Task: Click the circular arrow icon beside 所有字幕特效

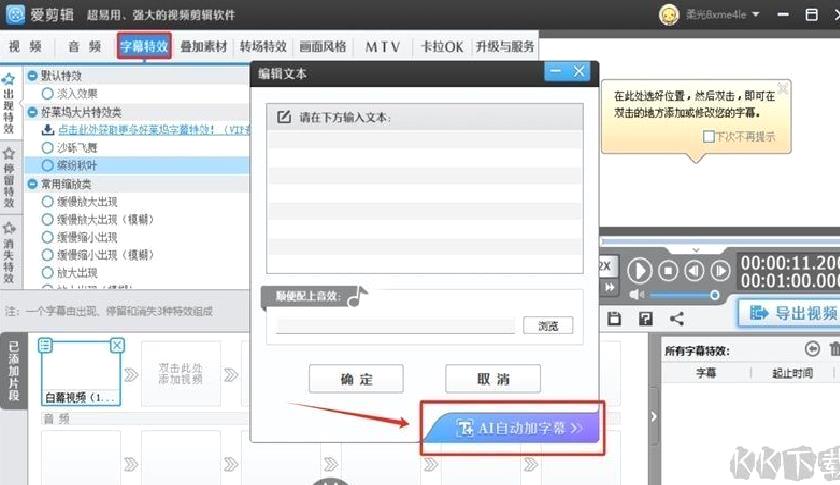Action: [812, 349]
